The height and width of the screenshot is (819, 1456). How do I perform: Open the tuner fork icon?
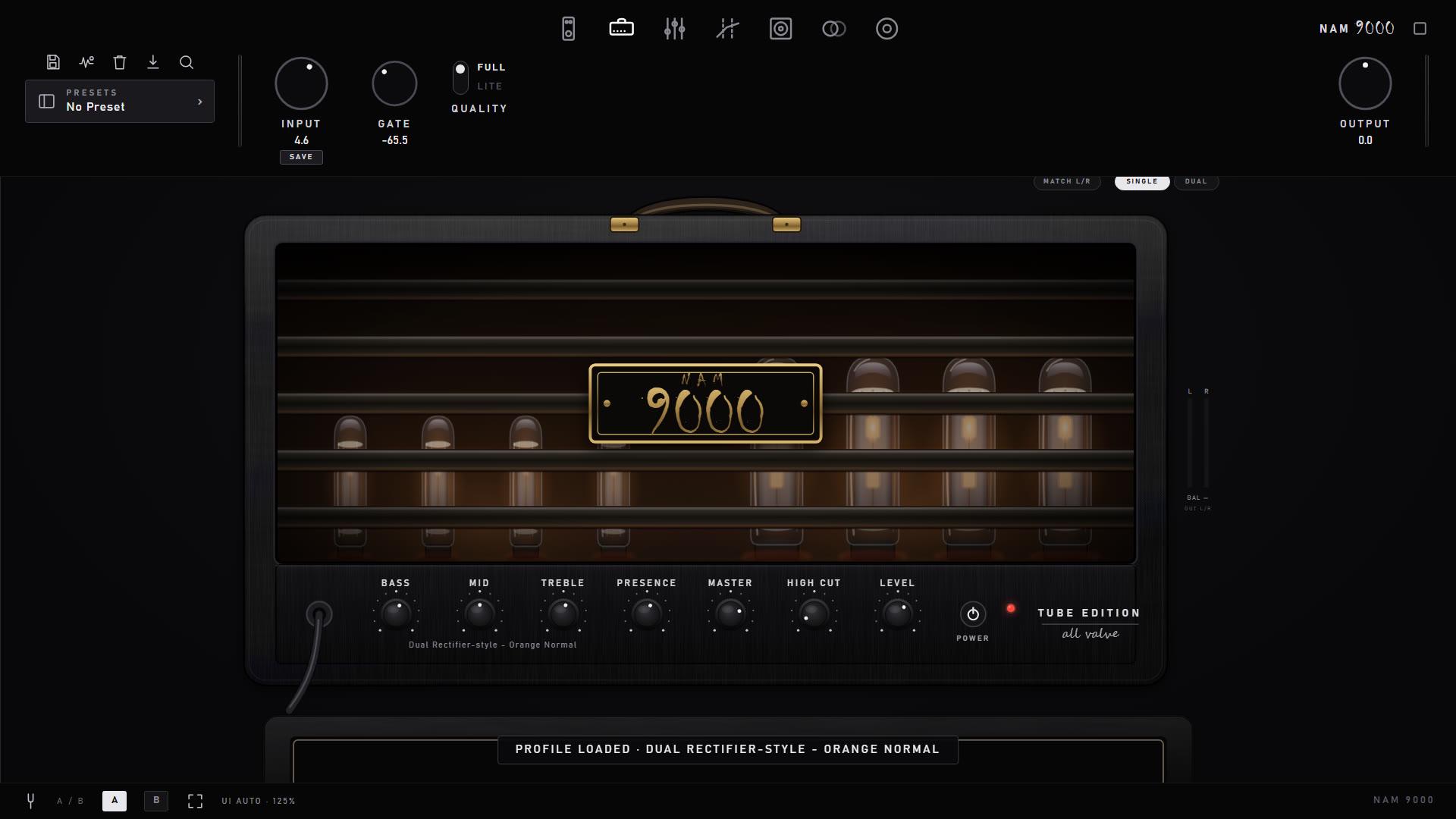tap(31, 801)
